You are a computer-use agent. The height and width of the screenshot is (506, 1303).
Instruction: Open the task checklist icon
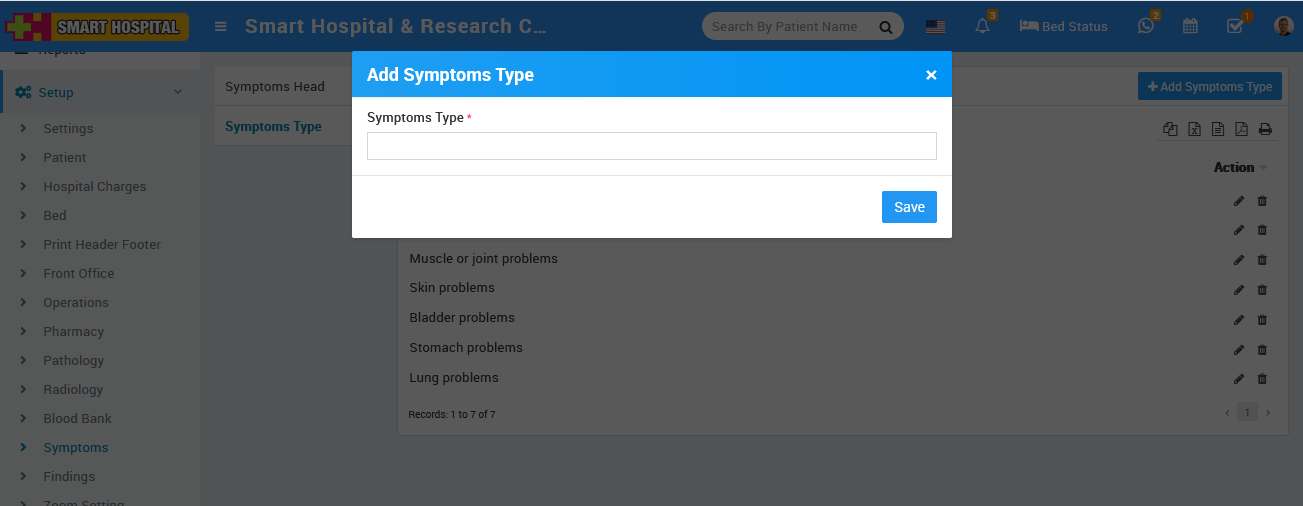(1235, 27)
